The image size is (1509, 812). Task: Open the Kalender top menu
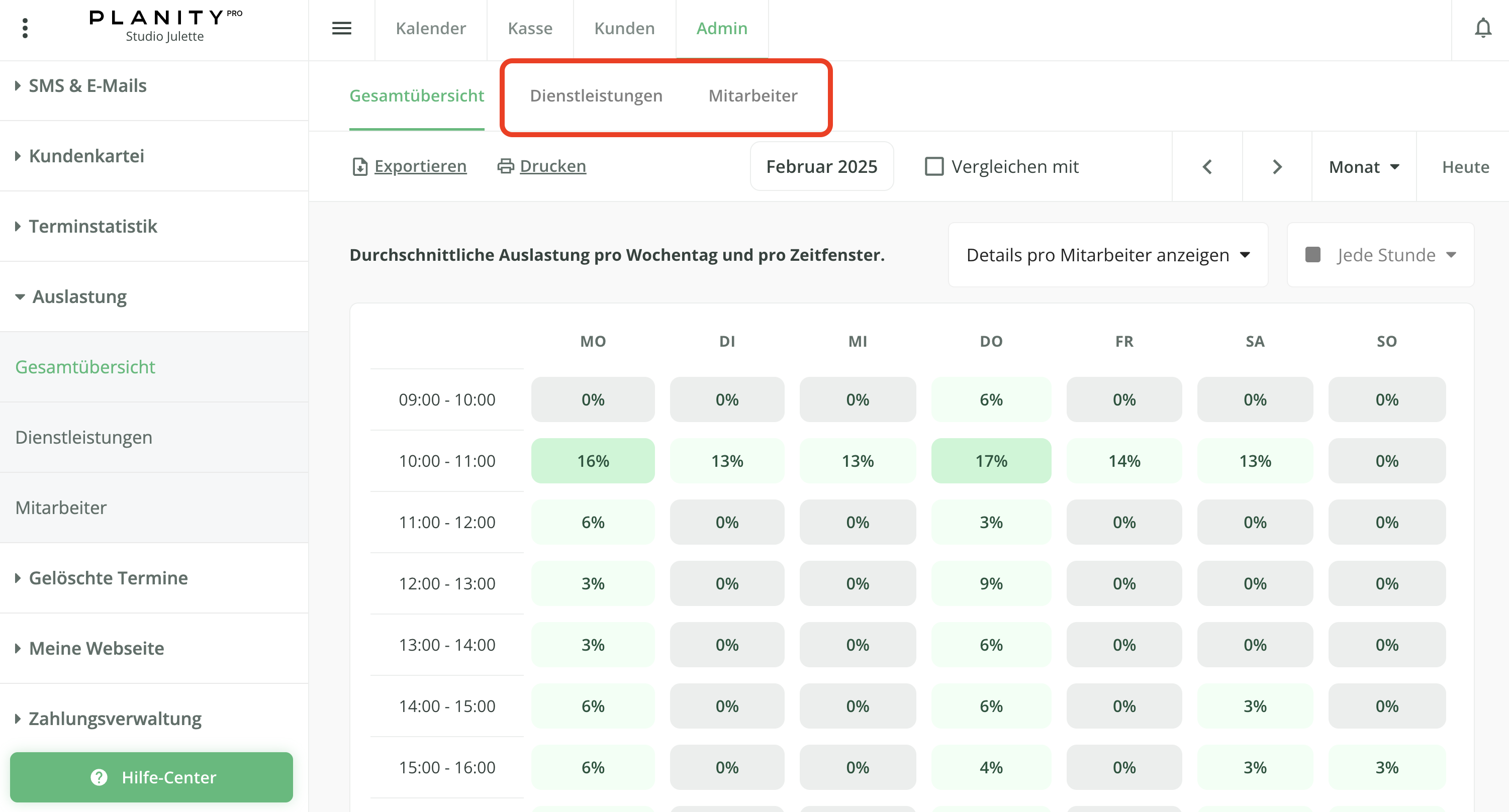click(x=431, y=28)
